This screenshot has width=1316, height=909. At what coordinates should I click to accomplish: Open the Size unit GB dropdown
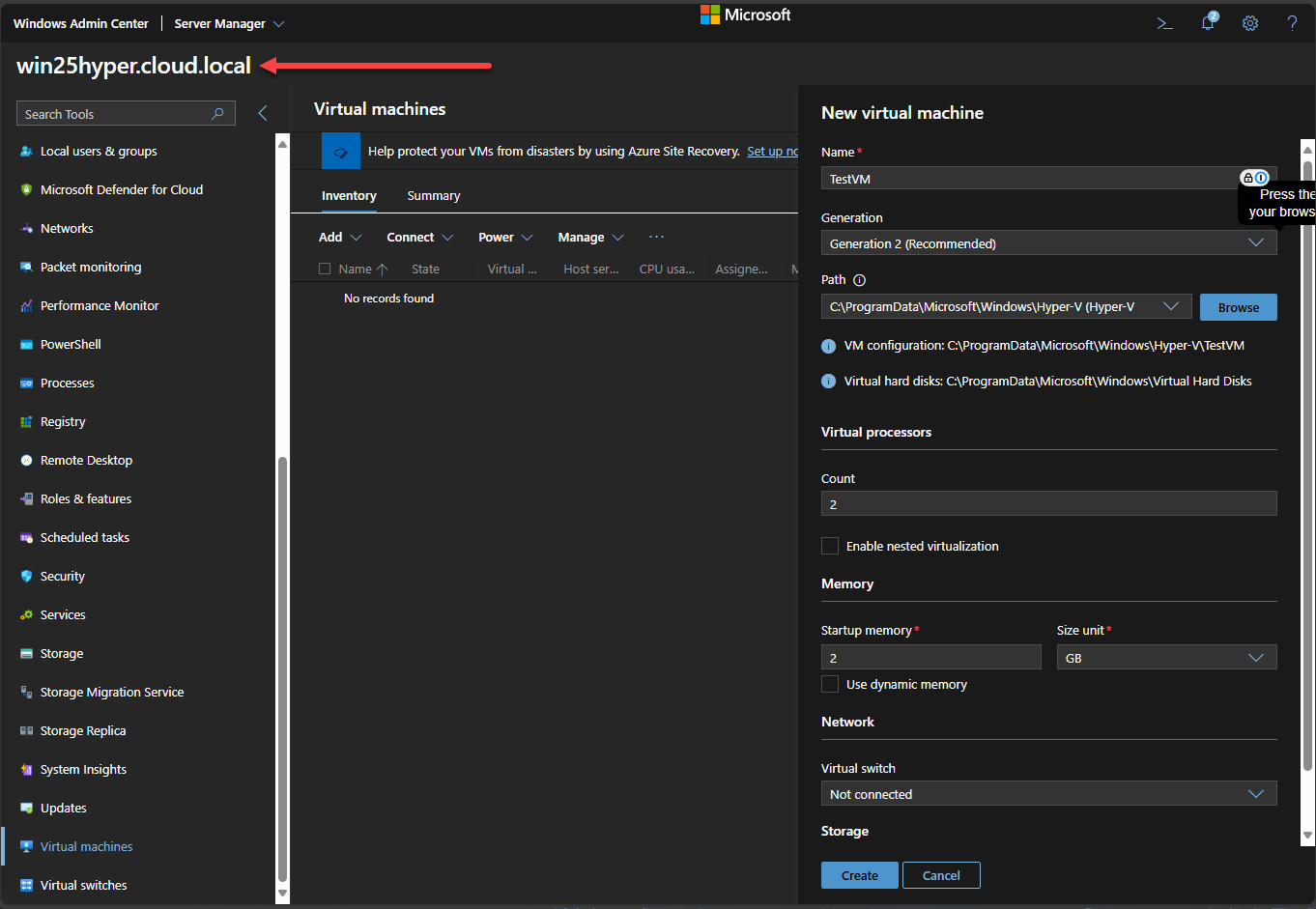pyautogui.click(x=1166, y=658)
